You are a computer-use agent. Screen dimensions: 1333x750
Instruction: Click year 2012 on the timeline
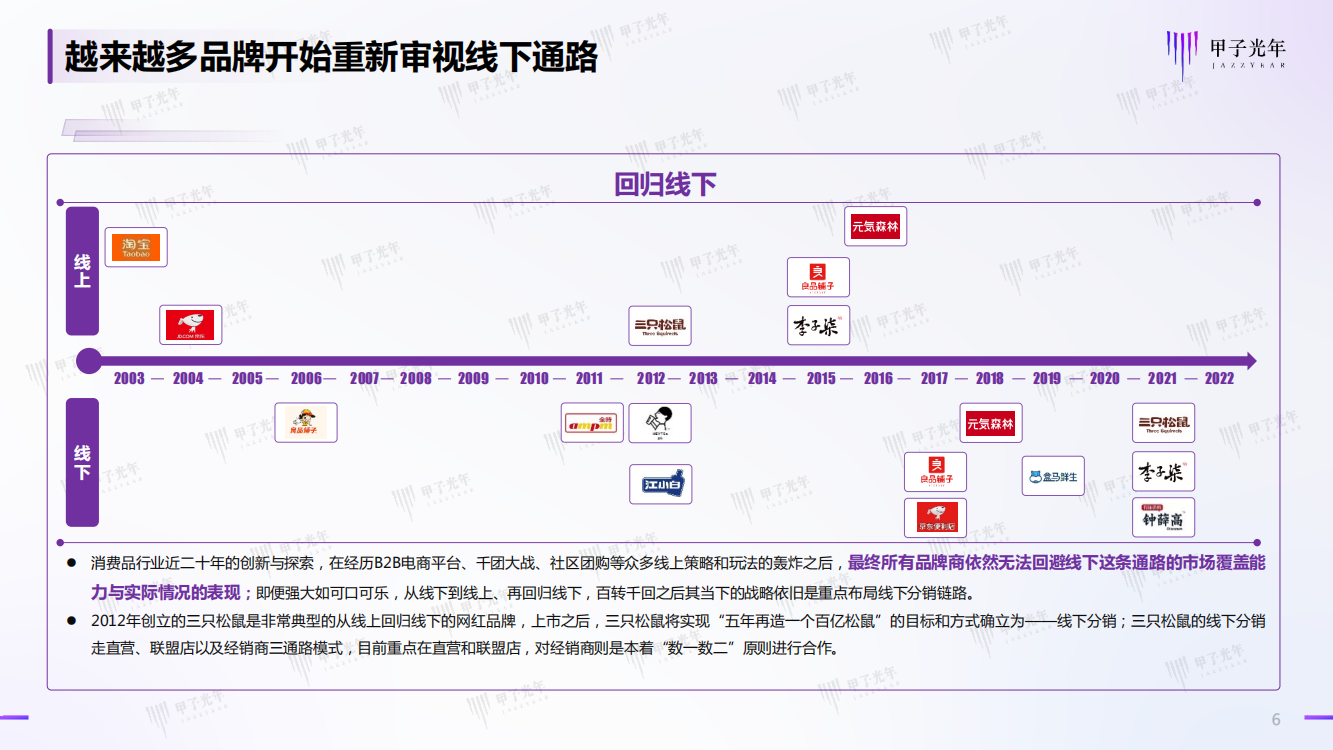point(651,378)
